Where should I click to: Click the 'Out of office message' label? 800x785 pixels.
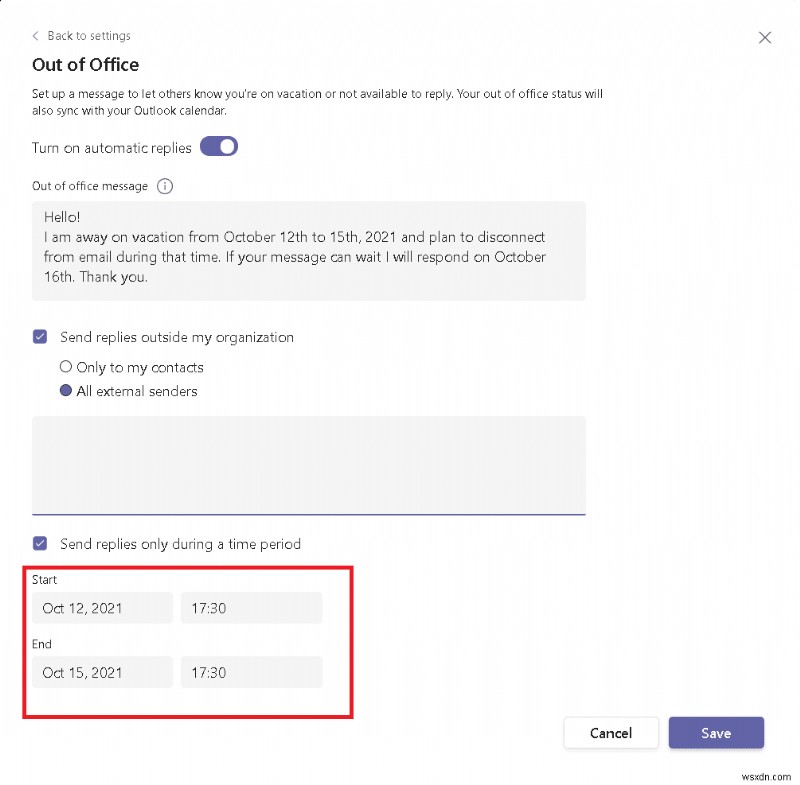[90, 186]
